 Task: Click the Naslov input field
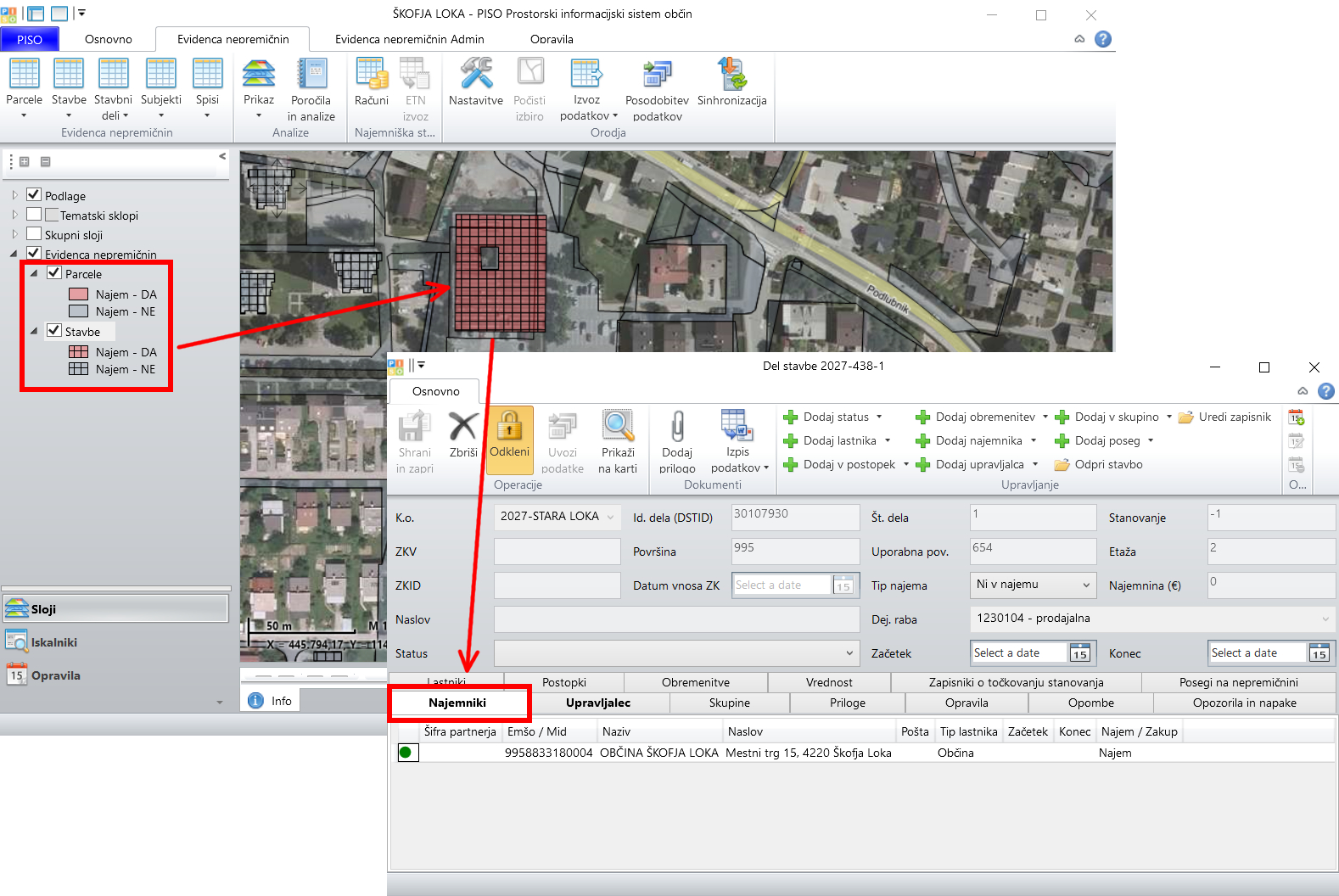coord(676,619)
